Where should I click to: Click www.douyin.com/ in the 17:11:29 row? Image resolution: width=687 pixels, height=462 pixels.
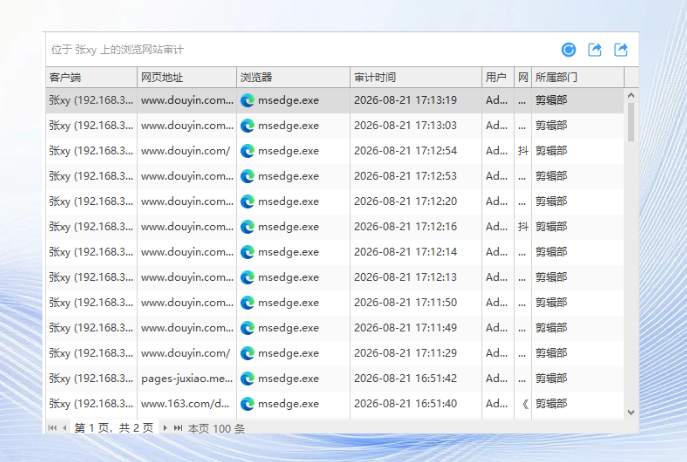[x=185, y=353]
